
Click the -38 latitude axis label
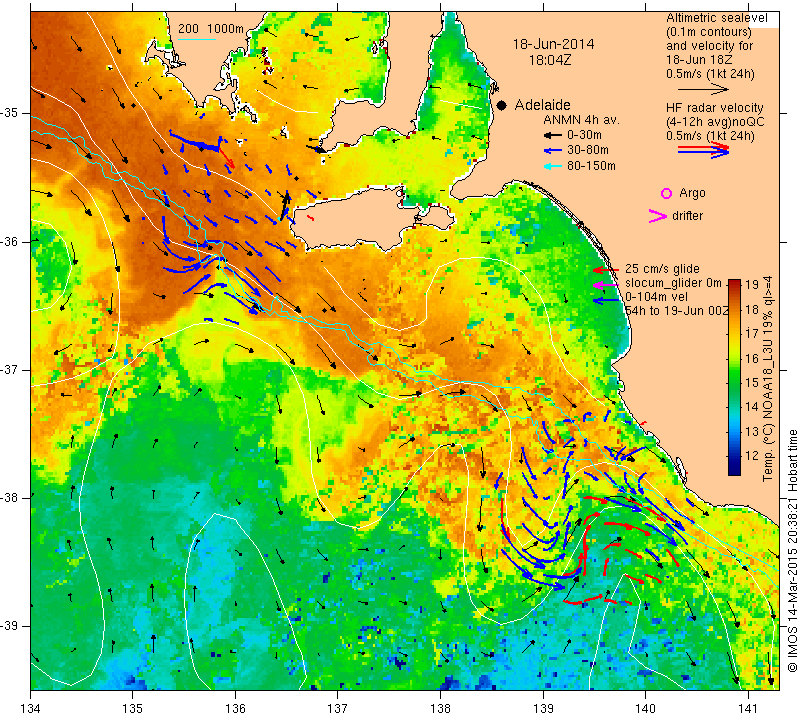point(9,498)
